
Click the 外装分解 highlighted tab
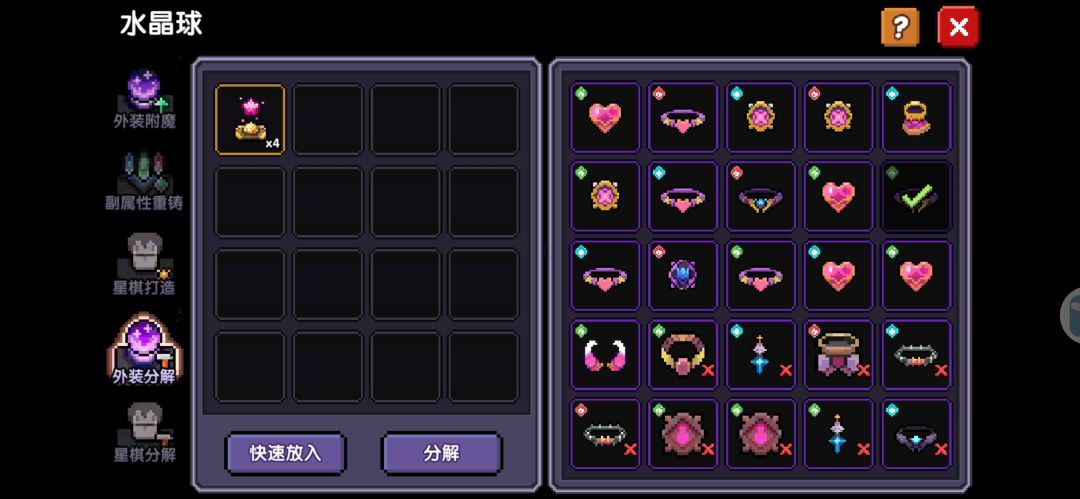pyautogui.click(x=145, y=349)
